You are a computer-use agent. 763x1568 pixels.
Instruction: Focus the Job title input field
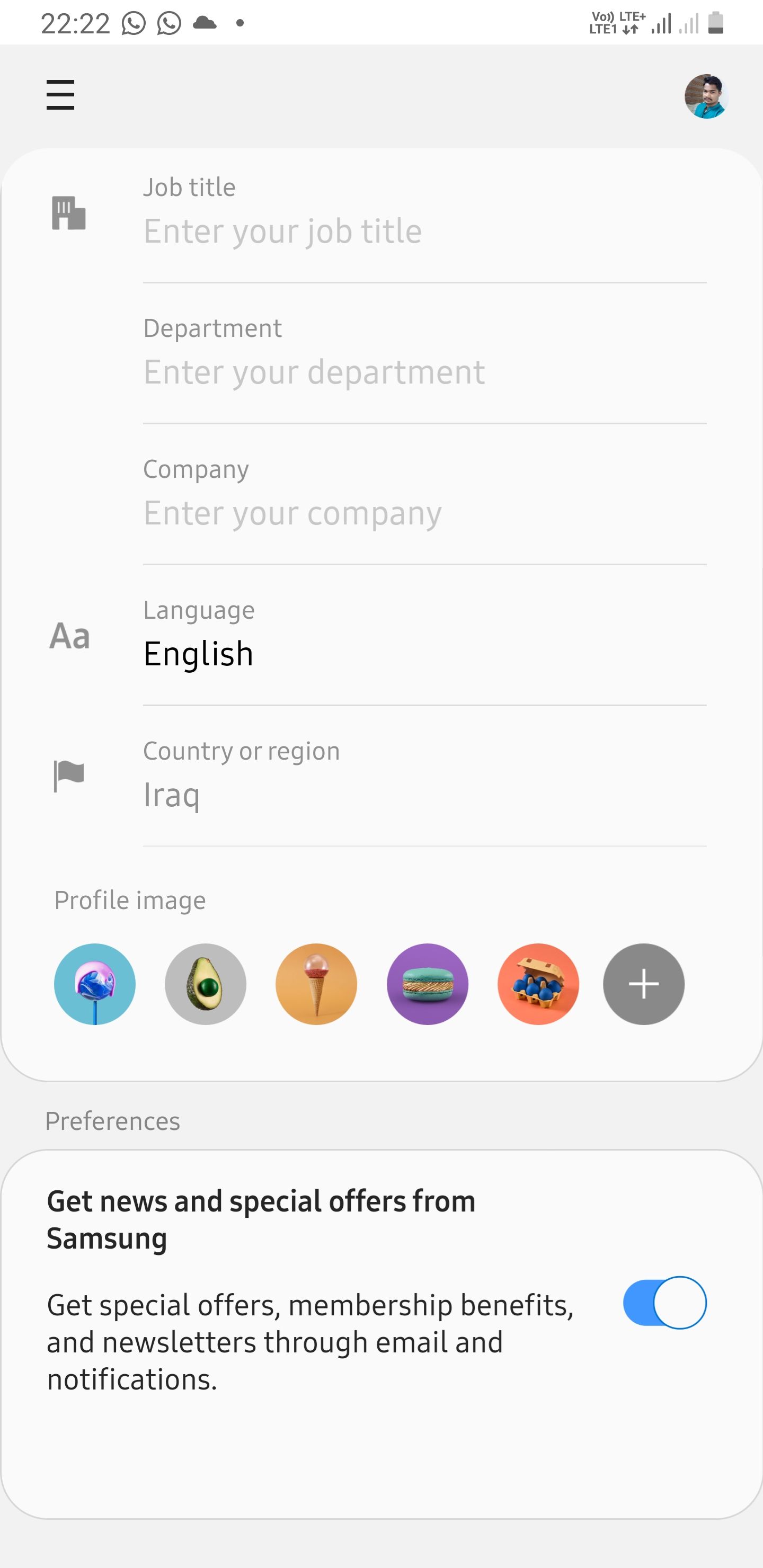click(424, 231)
